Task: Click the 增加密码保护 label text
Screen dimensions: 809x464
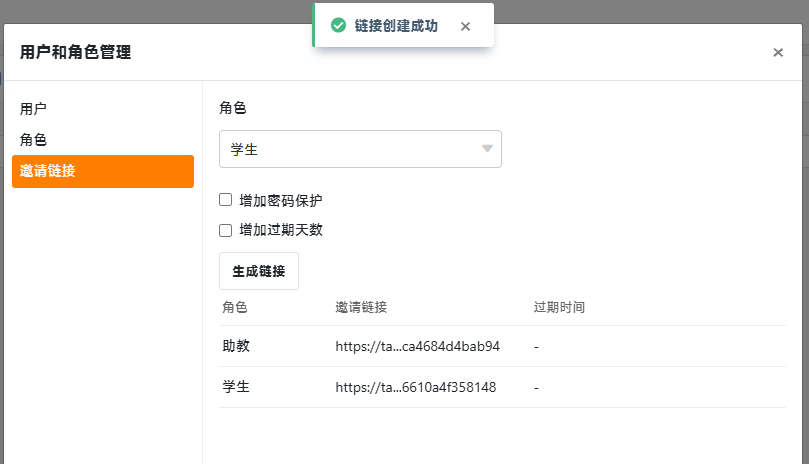Action: [x=281, y=200]
